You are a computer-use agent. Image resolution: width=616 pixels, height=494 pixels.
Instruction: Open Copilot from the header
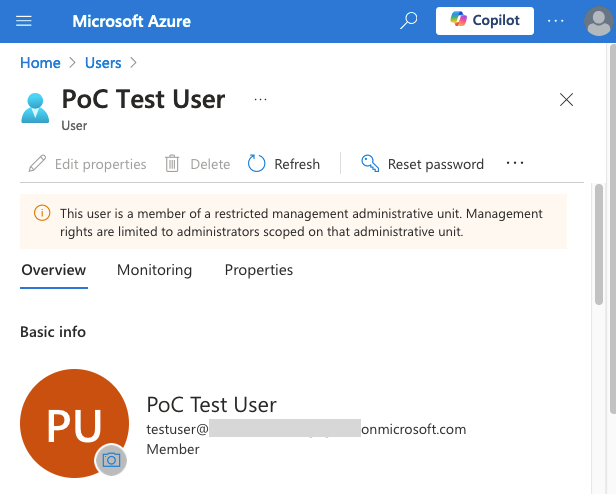[x=485, y=21]
